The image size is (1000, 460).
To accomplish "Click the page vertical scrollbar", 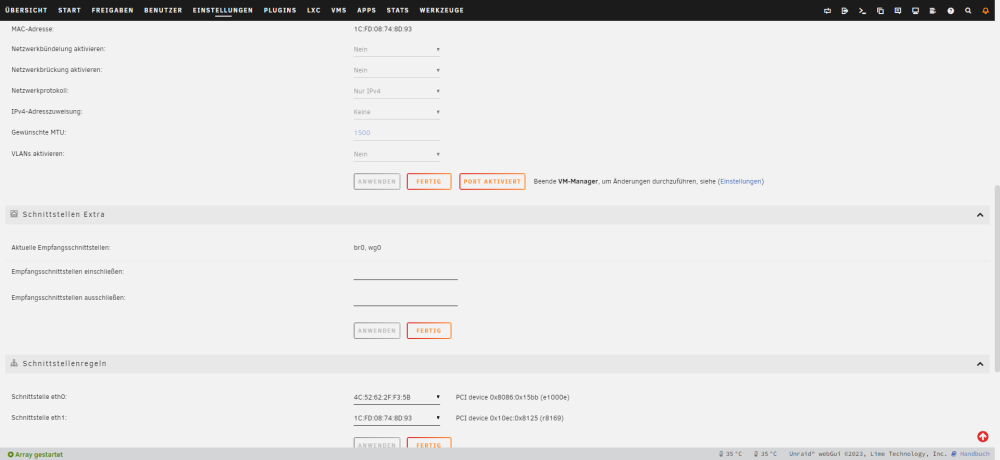I will [997, 279].
